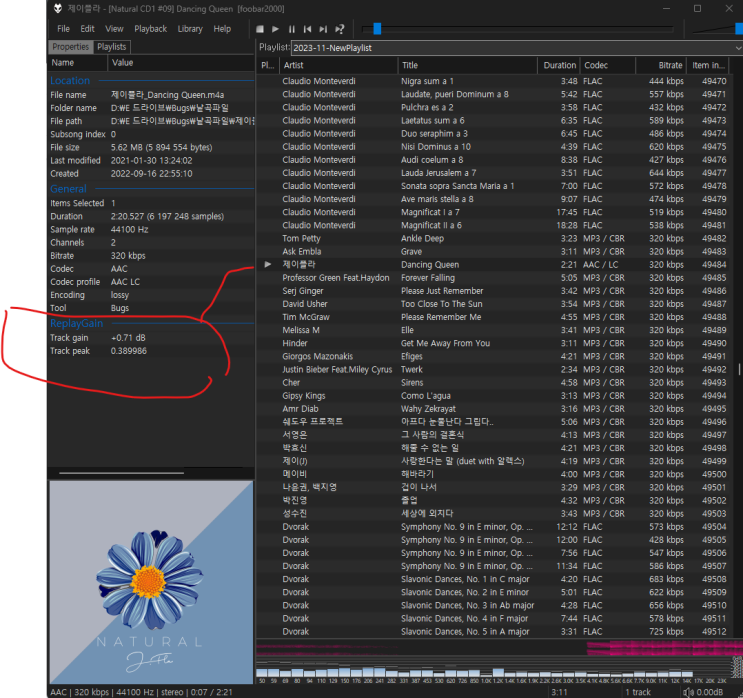
Task: Select track 'Please Remember Me'
Action: 493,317
